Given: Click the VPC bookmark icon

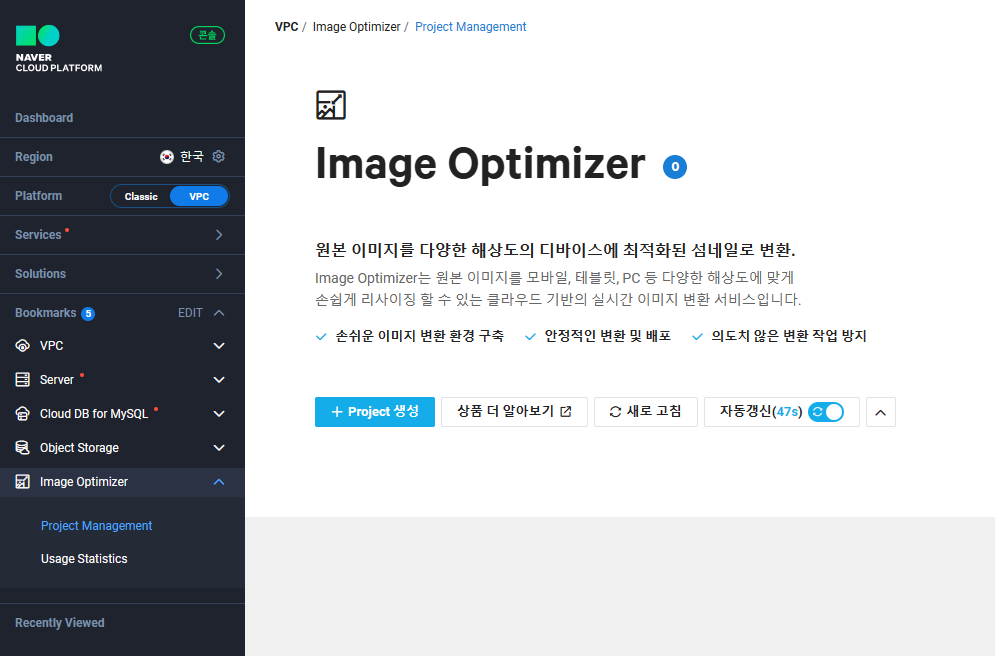Looking at the screenshot, I should (x=22, y=346).
